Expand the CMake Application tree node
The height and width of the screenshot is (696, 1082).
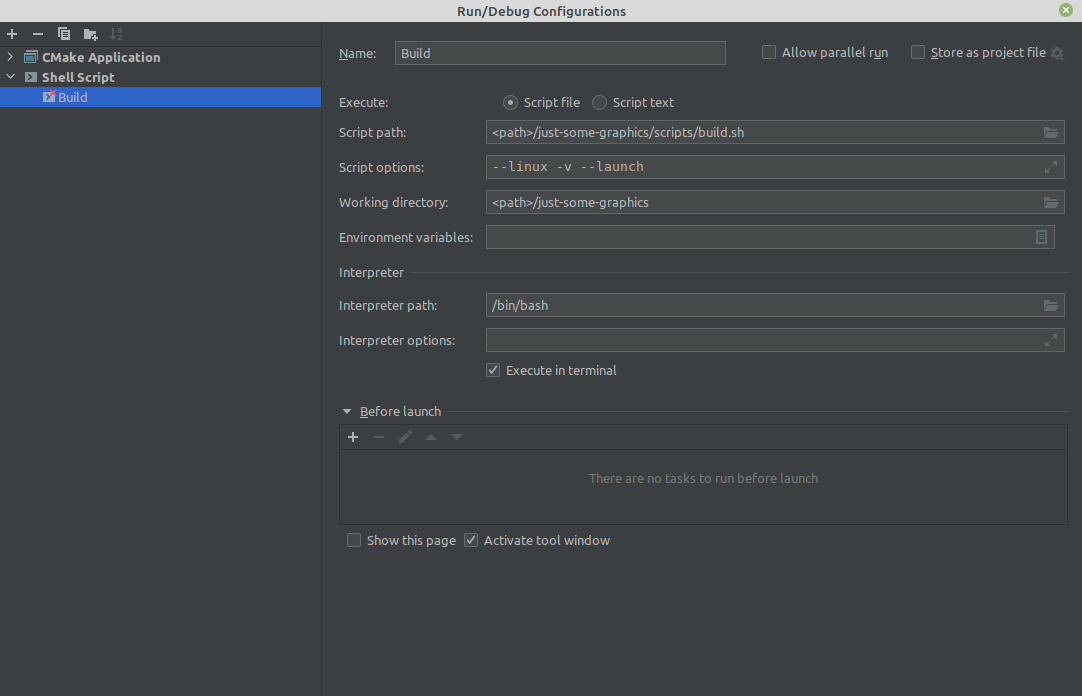coord(10,57)
